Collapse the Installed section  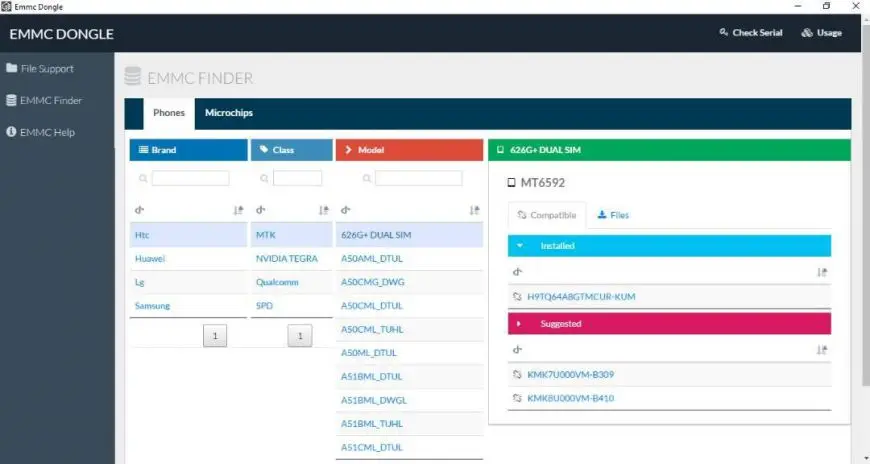coord(669,246)
